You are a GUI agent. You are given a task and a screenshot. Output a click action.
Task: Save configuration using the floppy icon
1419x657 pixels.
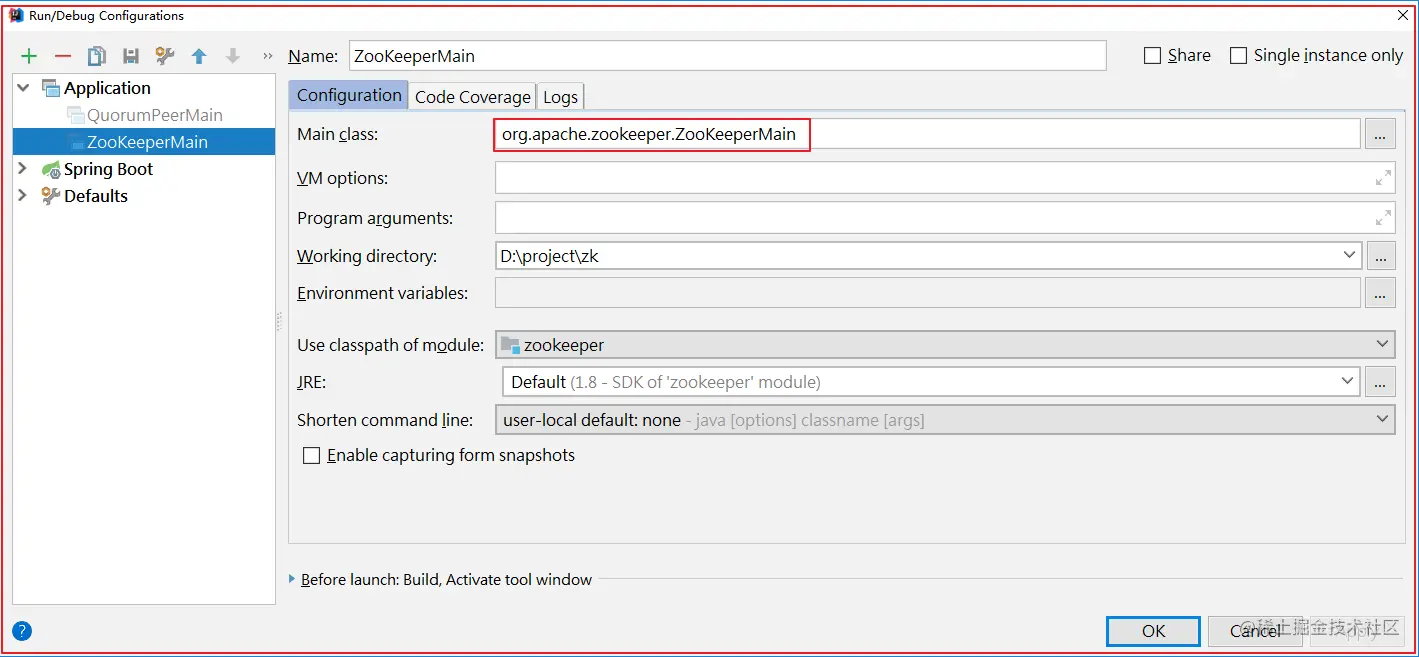click(x=131, y=56)
